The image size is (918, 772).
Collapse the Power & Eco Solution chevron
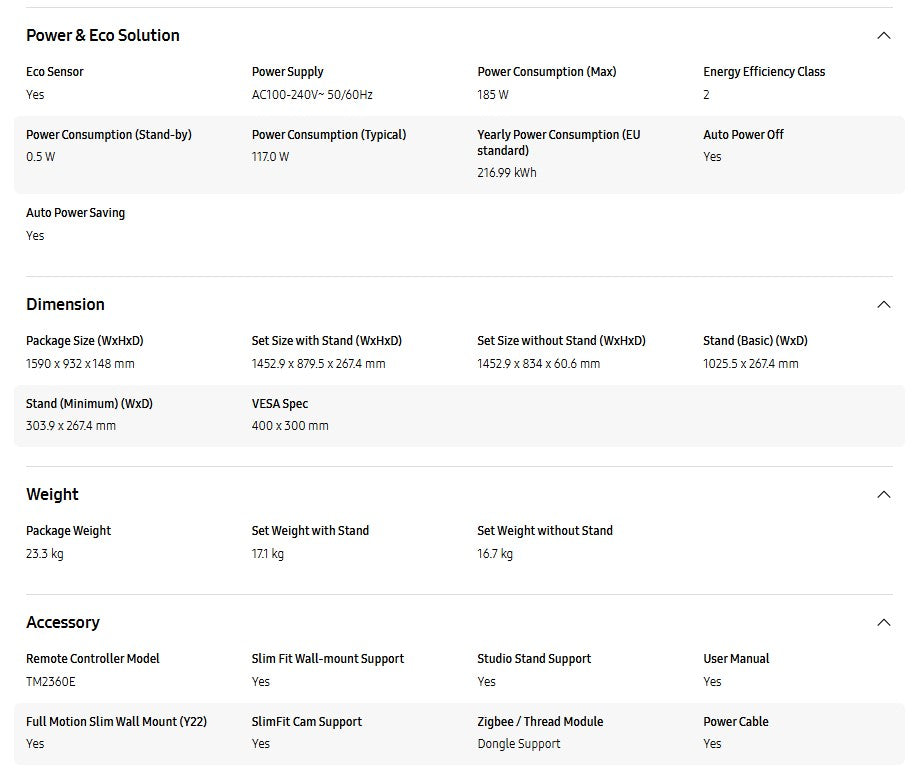[x=883, y=36]
